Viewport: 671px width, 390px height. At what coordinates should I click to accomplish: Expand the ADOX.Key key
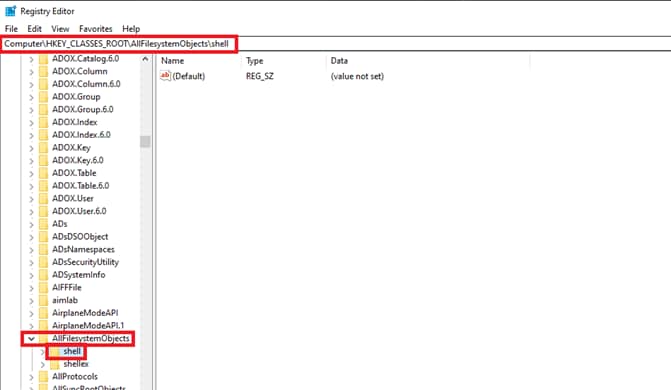[31, 148]
